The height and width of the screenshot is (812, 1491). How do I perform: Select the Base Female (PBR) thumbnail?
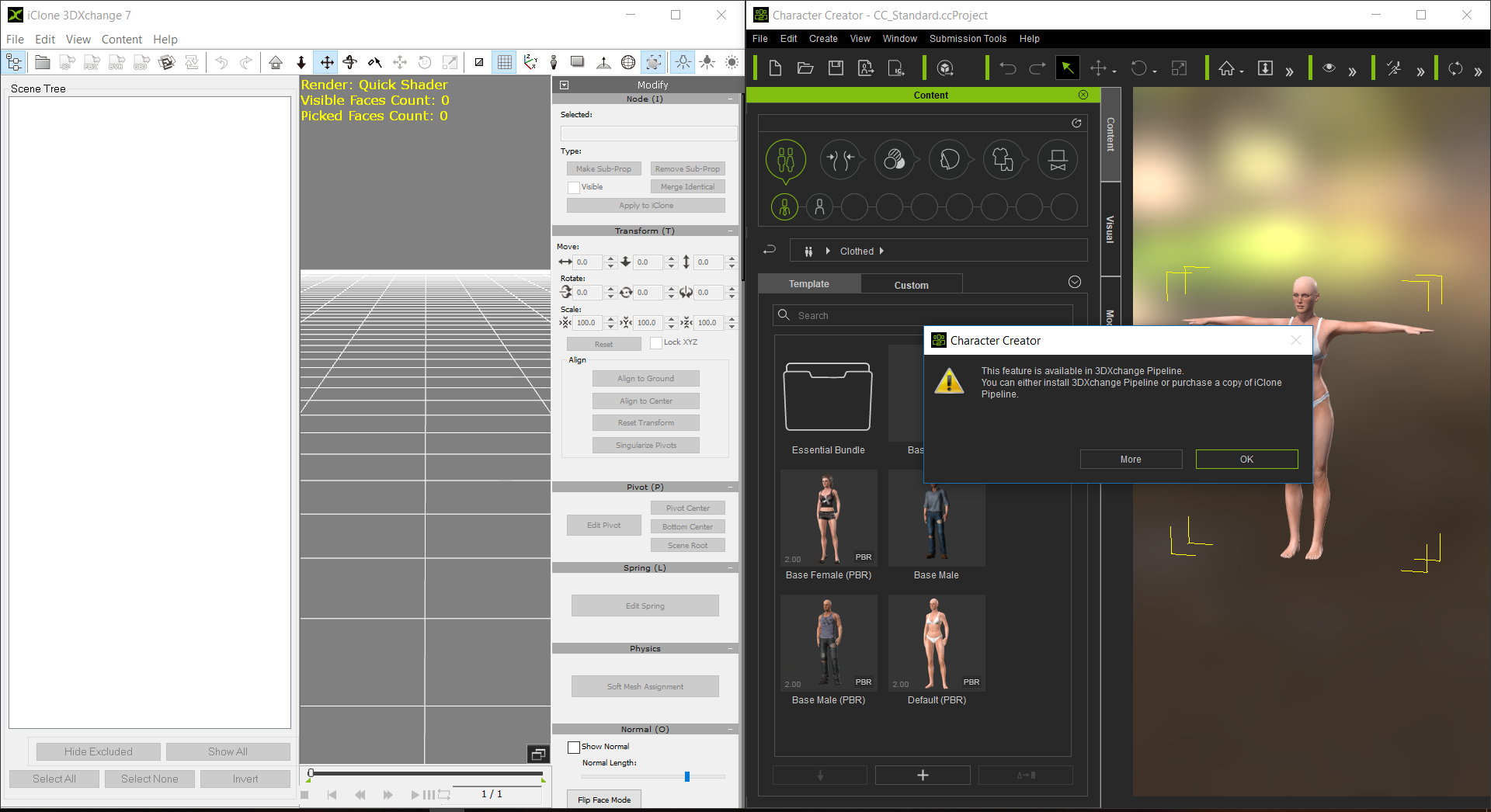point(829,518)
